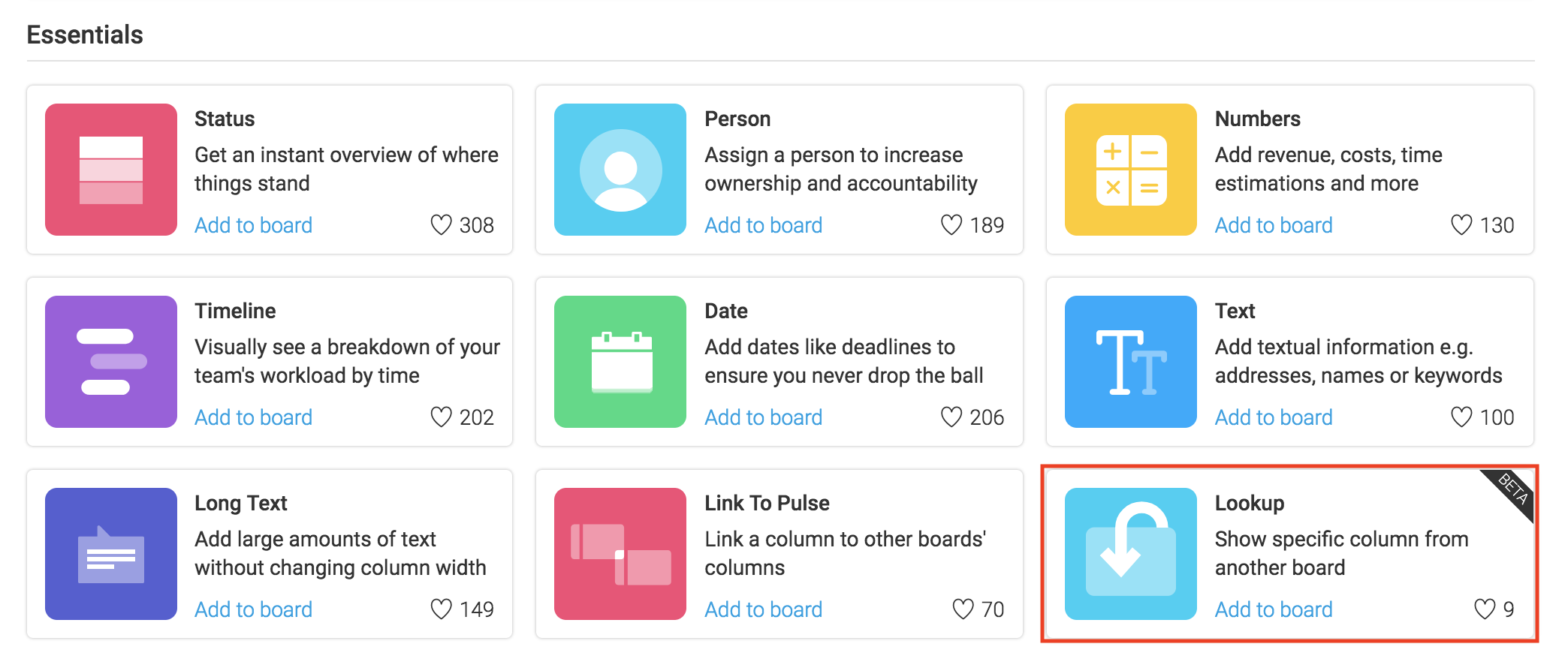Image resolution: width=1568 pixels, height=668 pixels.
Task: Select the Long Text note icon
Action: pyautogui.click(x=111, y=554)
